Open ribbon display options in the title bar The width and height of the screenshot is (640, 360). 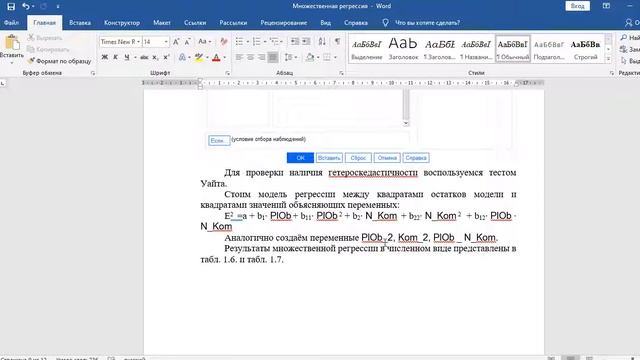pos(606,6)
